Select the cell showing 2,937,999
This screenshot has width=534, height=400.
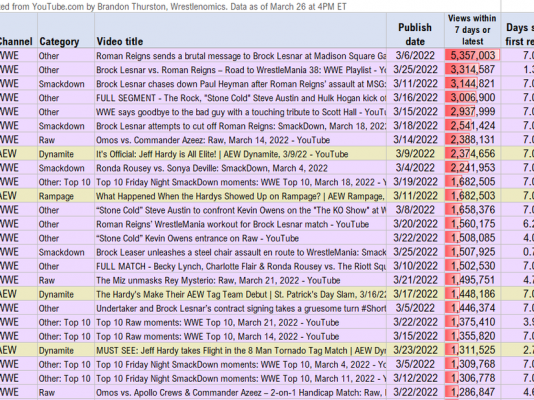click(472, 111)
